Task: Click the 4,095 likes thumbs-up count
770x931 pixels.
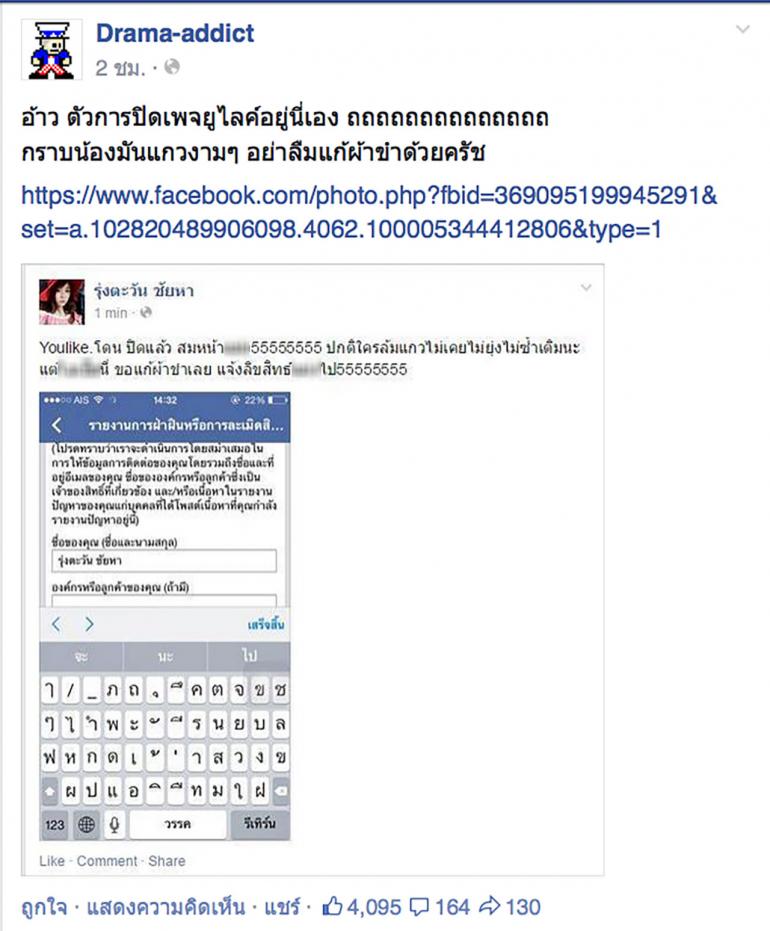Action: click(x=362, y=907)
